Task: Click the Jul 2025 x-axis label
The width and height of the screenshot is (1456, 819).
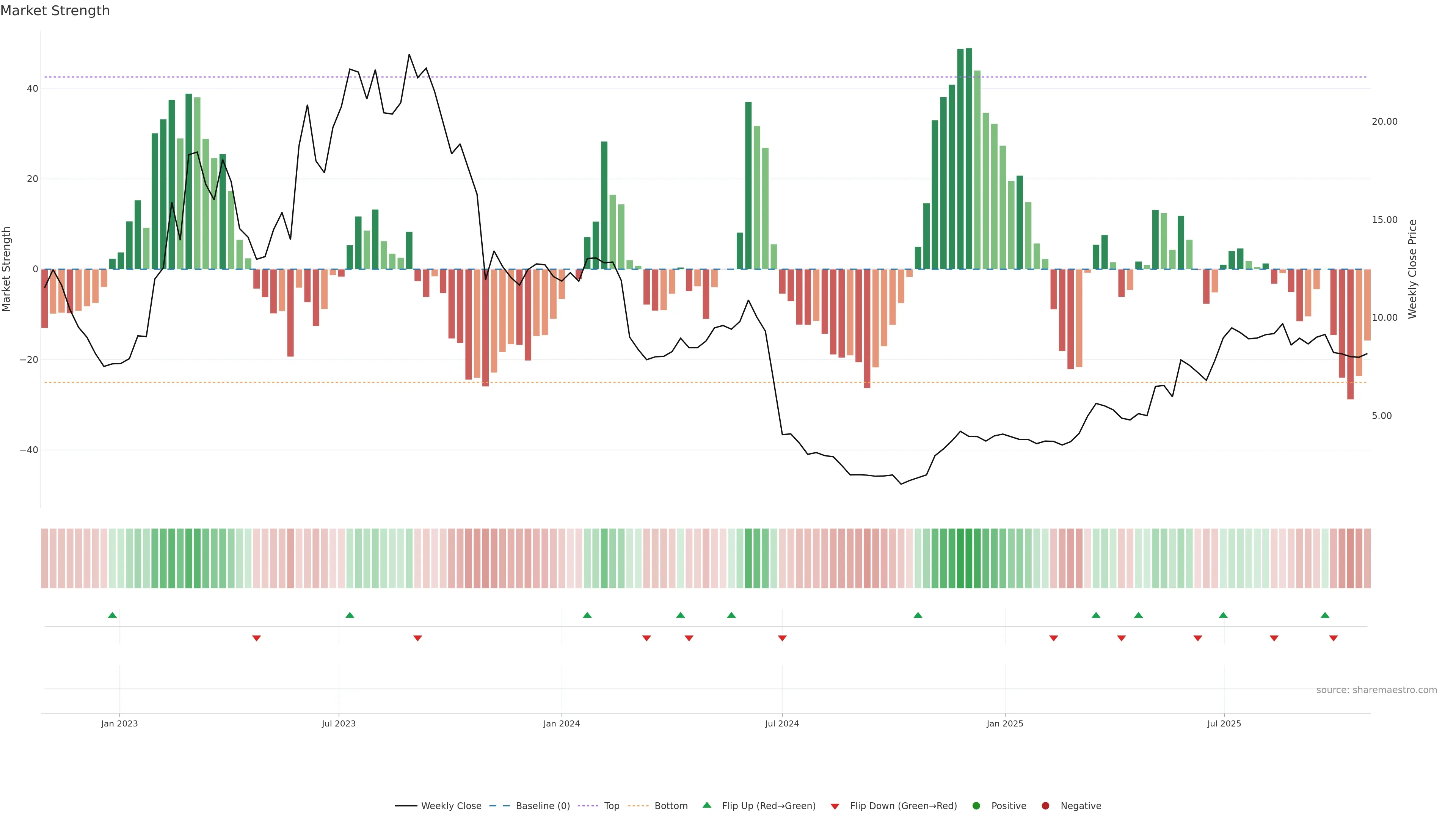Action: (x=1224, y=723)
